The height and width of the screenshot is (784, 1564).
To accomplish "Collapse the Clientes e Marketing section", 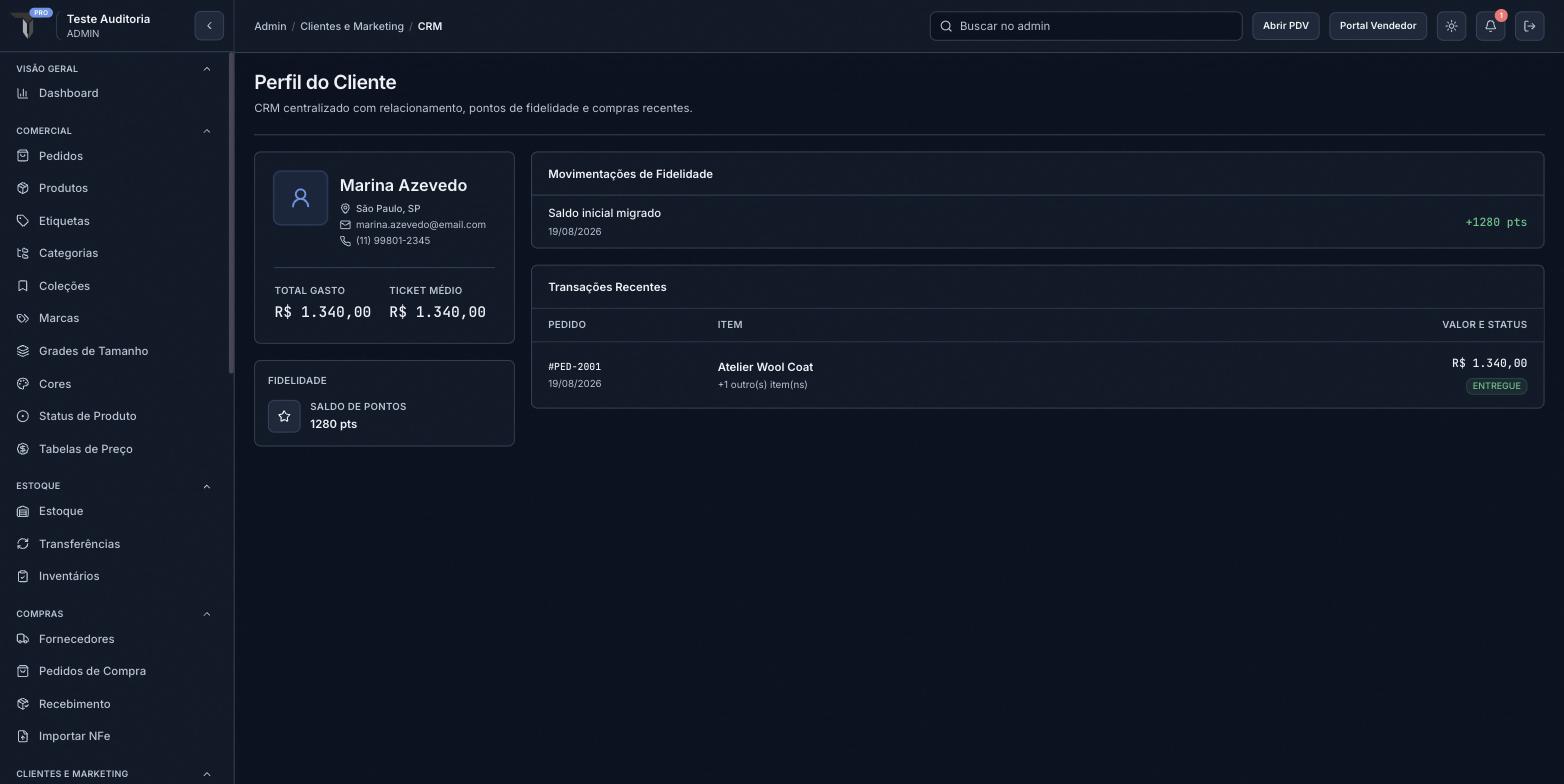I will tap(207, 774).
